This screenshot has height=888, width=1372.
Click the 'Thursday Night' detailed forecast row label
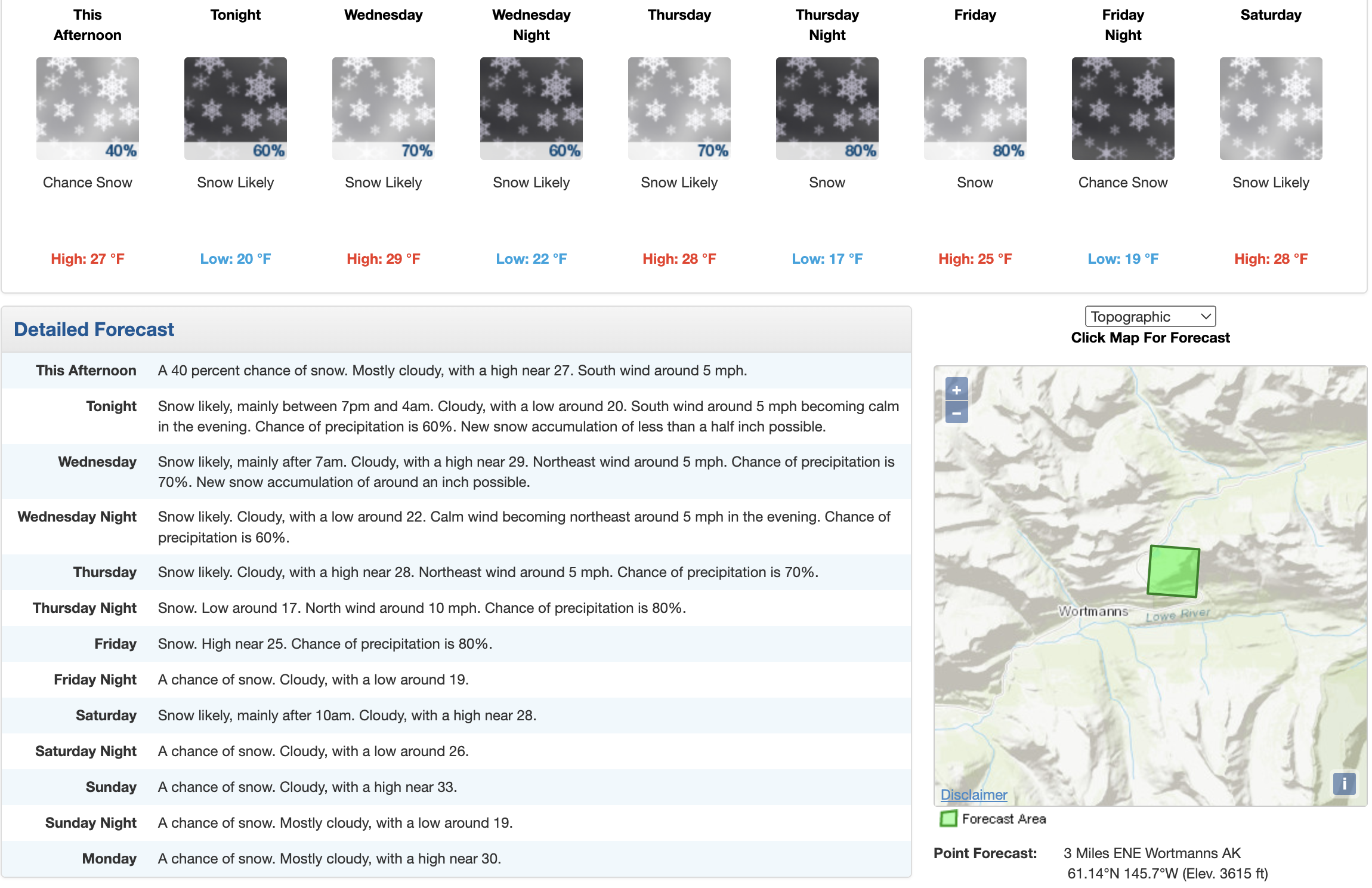pos(85,608)
